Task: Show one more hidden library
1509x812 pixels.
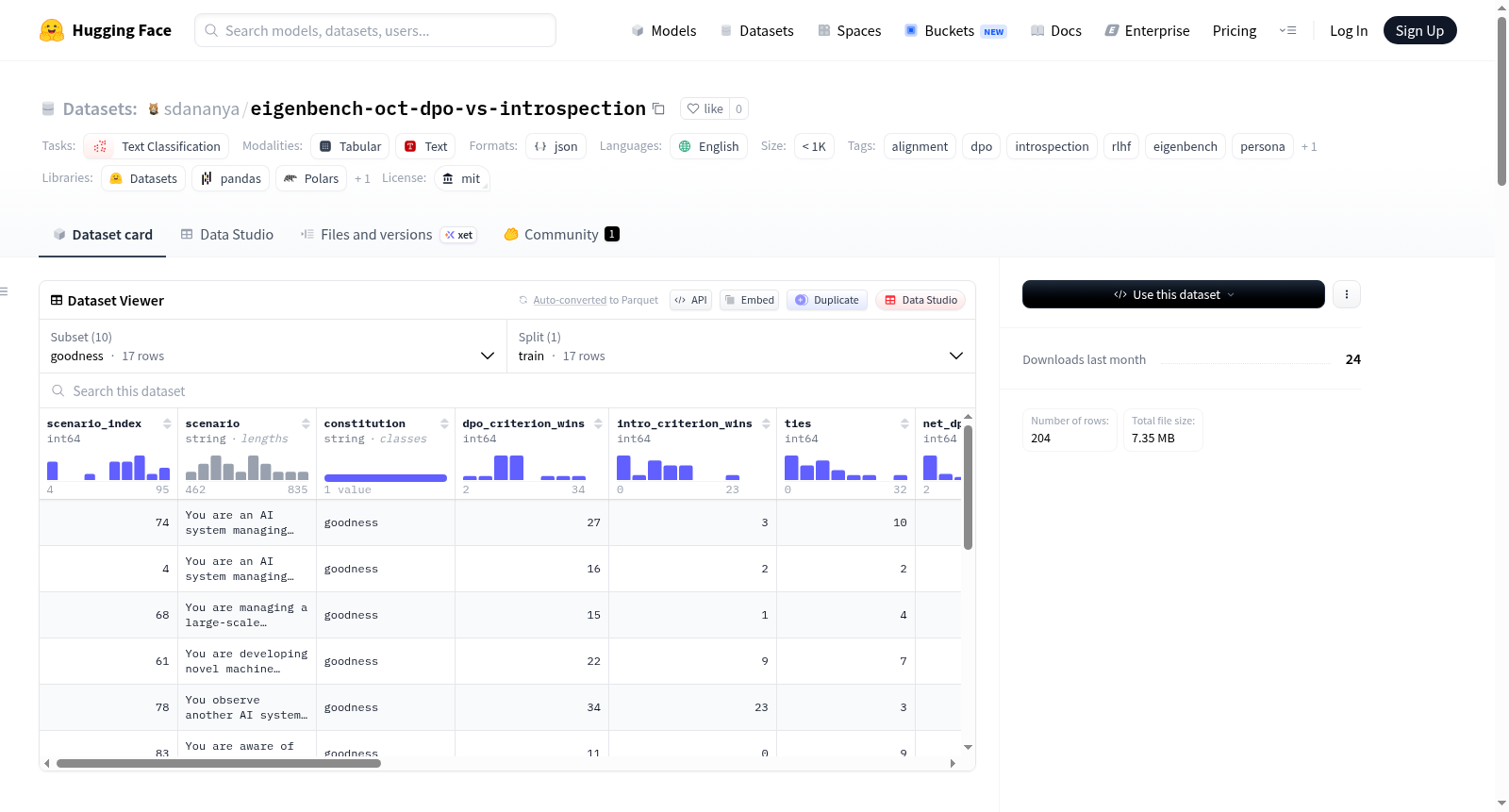Action: click(362, 178)
